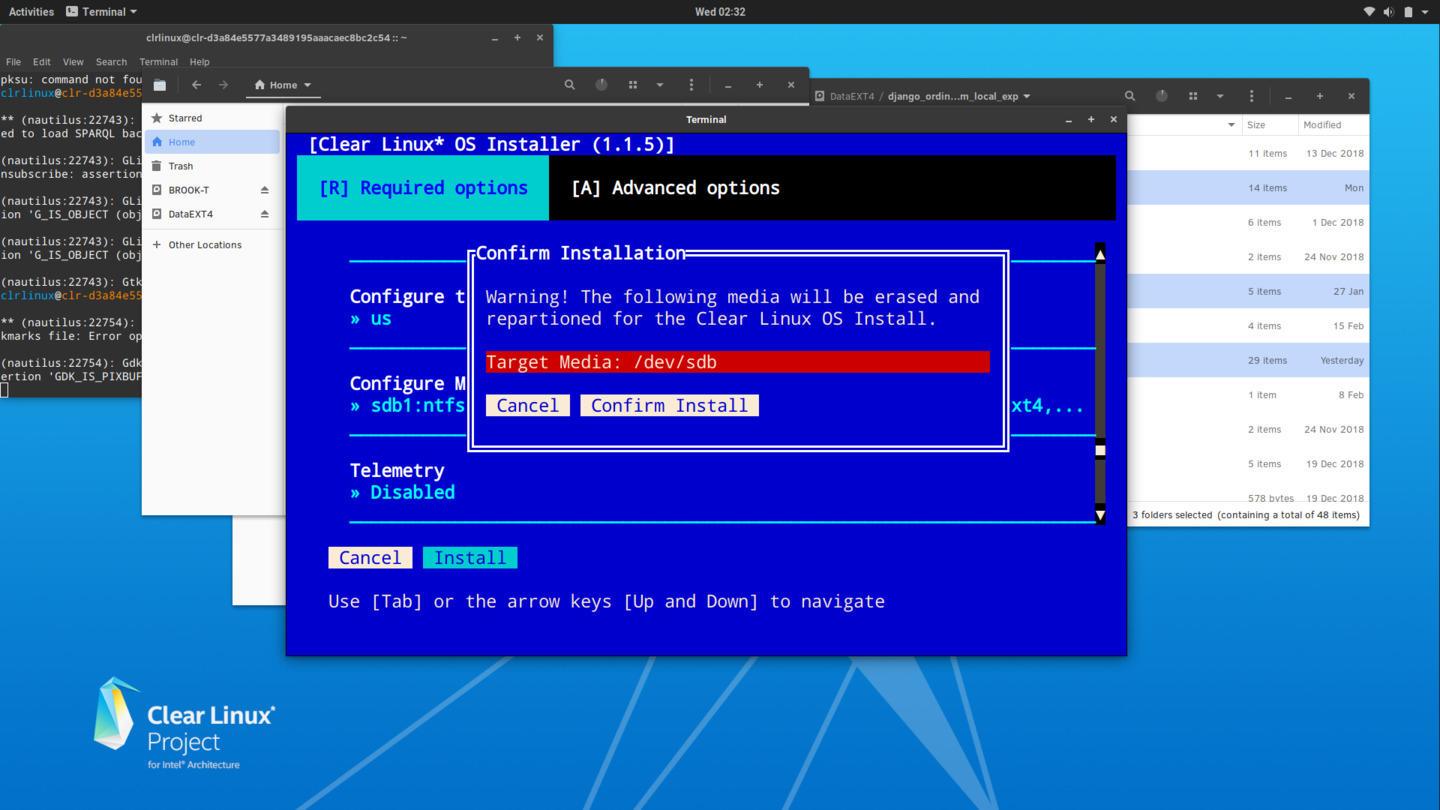Minimize the installer Terminal window

click(1068, 120)
